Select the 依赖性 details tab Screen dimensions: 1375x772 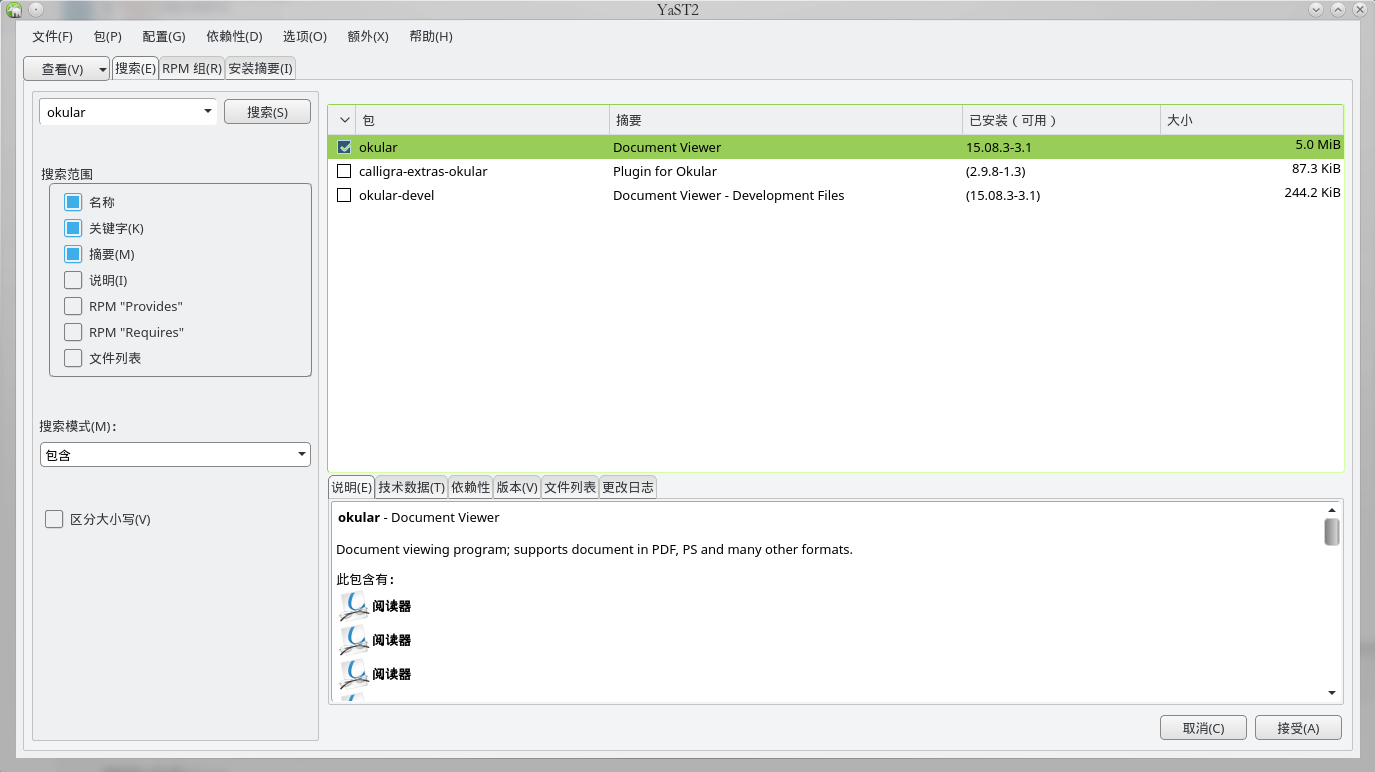[471, 487]
